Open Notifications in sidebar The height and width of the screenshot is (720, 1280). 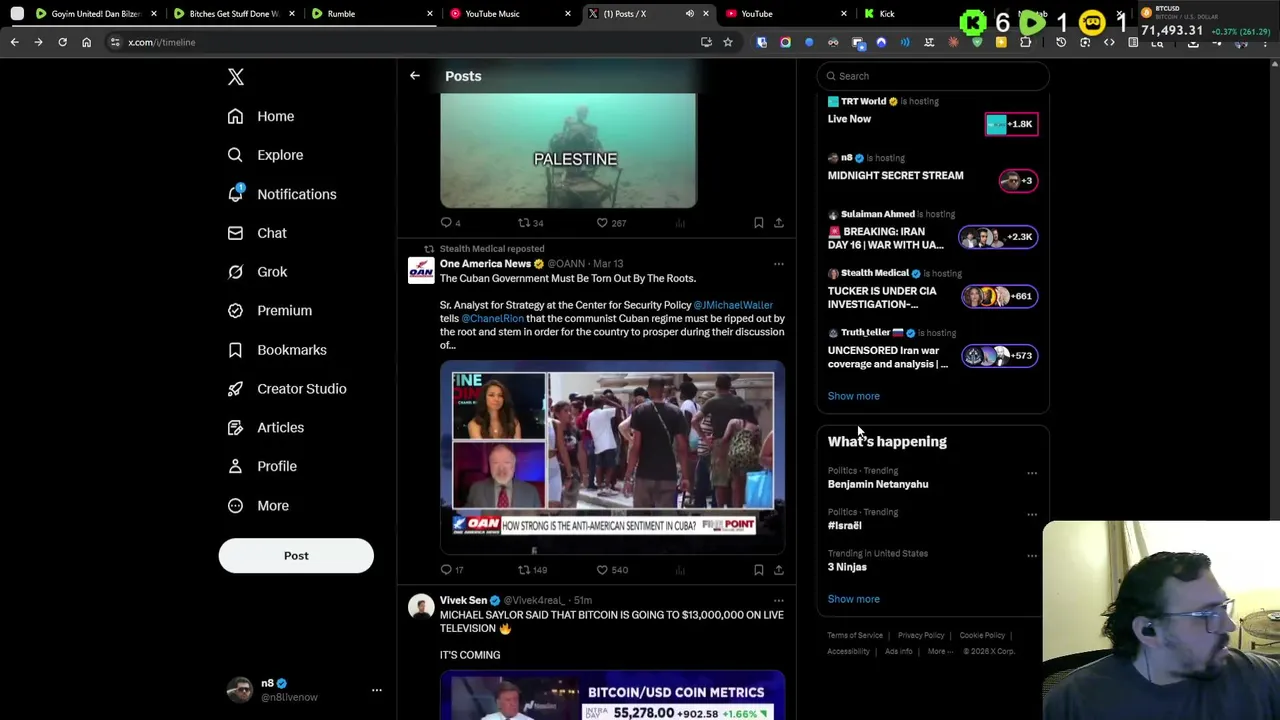tap(282, 194)
